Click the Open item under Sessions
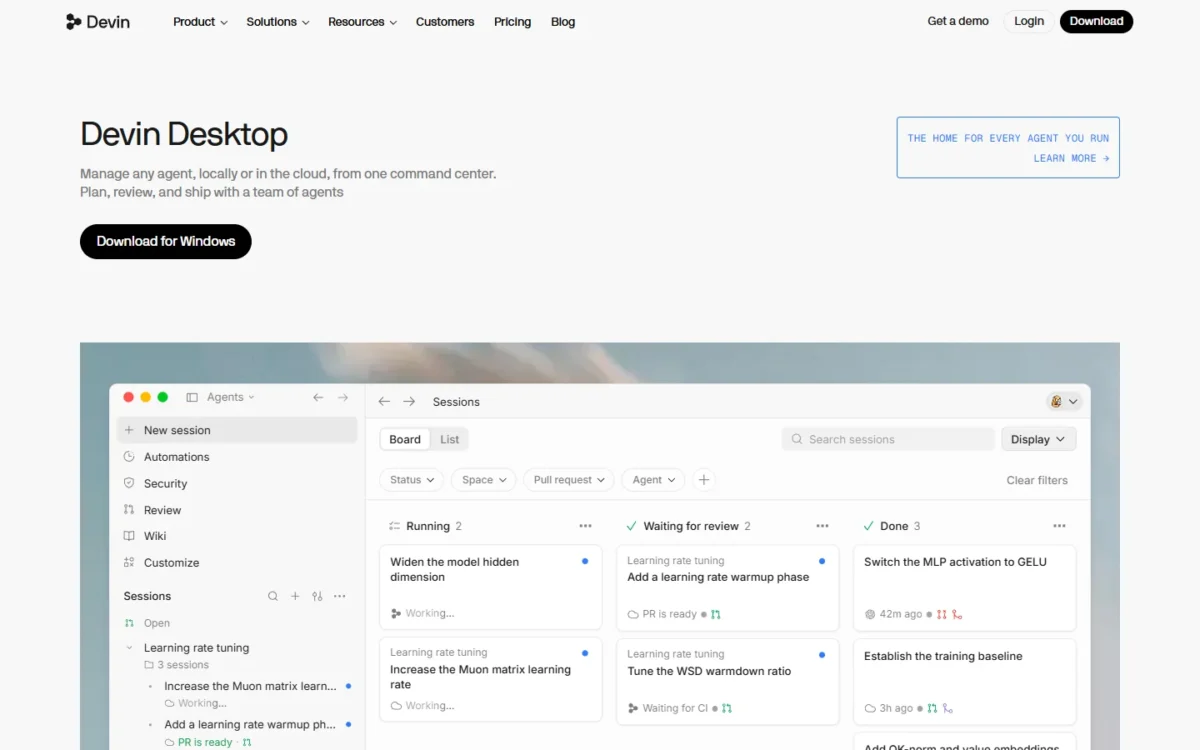This screenshot has width=1200, height=750. point(157,623)
